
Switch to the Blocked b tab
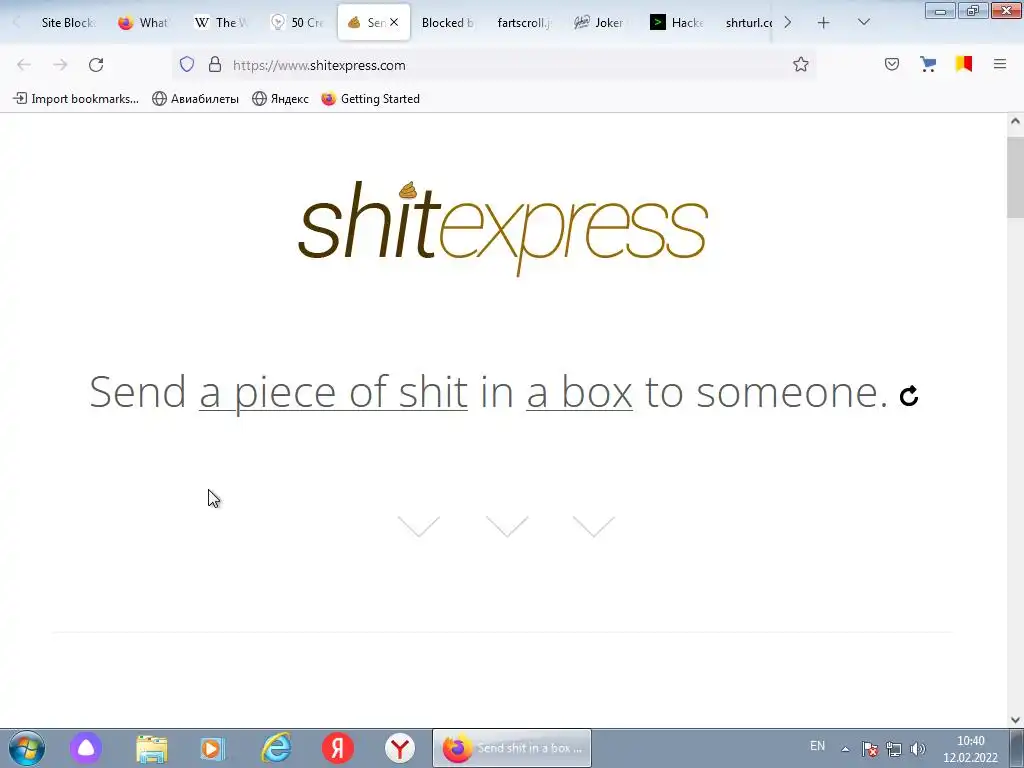tap(447, 23)
